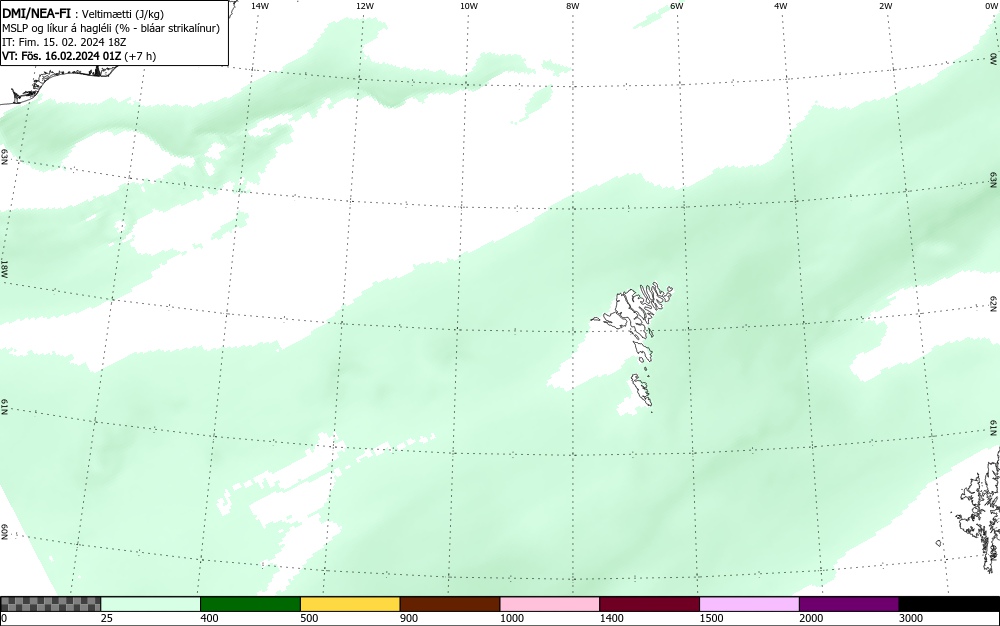This screenshot has width=1000, height=626.
Task: Select the pink 1000–1400 legend swatch
Action: tap(550, 604)
